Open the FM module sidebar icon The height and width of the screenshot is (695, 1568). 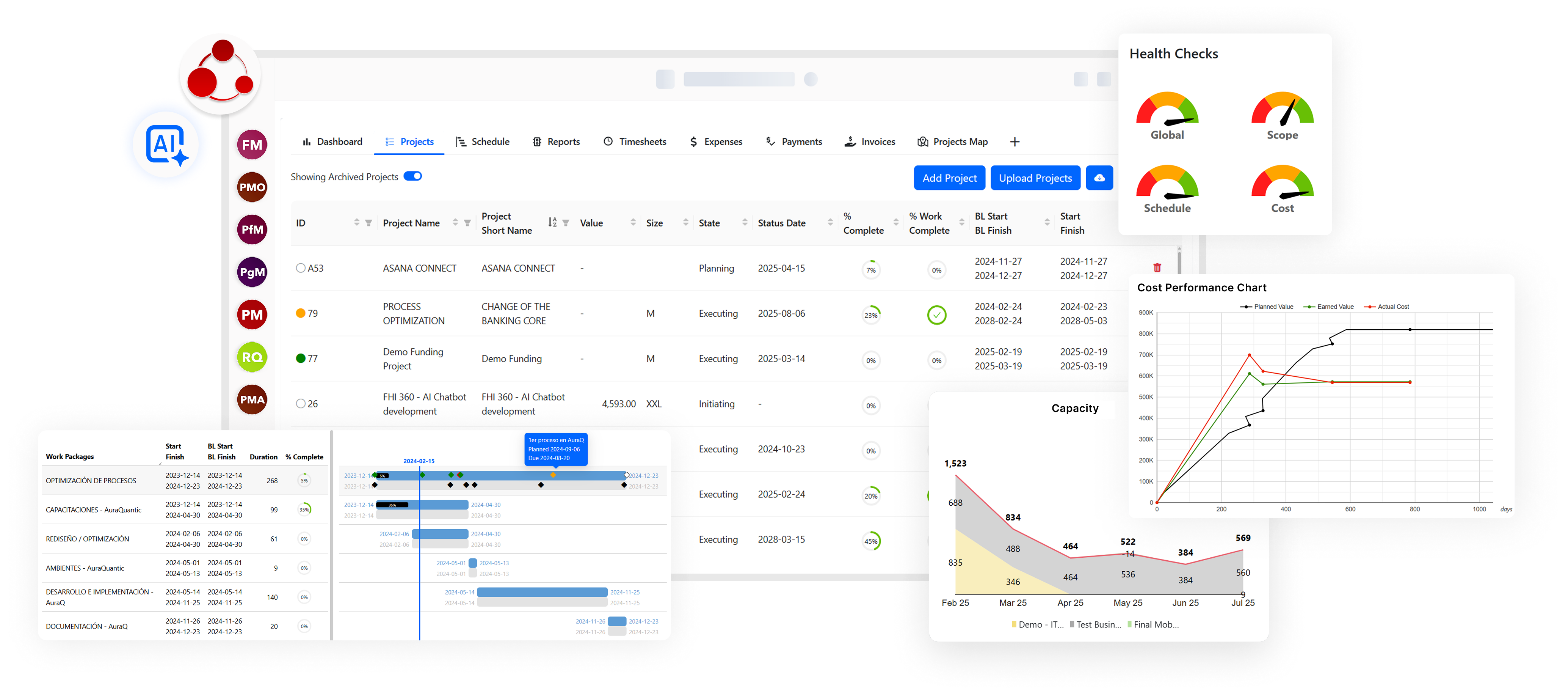(x=252, y=145)
